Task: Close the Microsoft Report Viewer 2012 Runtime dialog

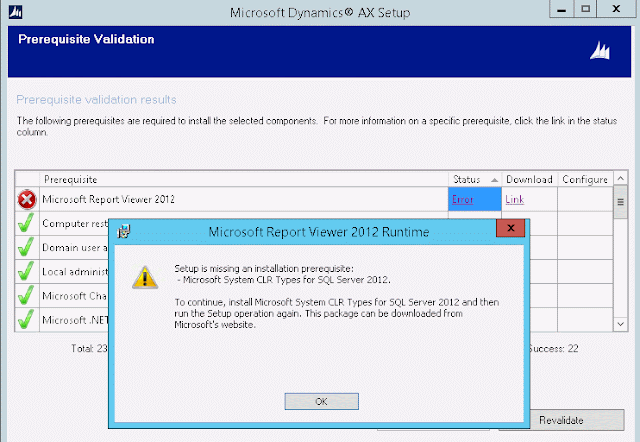Action: pyautogui.click(x=510, y=228)
